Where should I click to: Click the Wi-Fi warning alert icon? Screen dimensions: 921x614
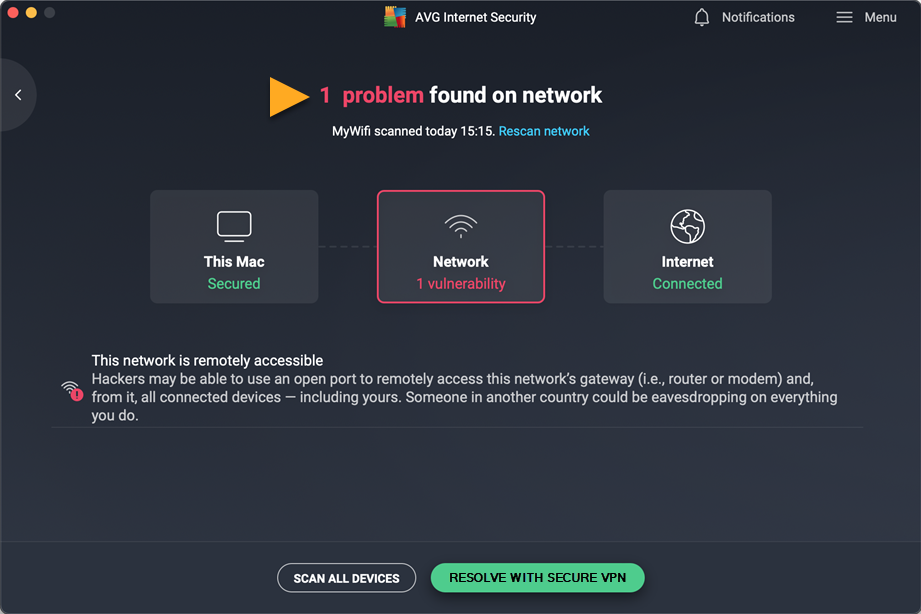(71, 390)
